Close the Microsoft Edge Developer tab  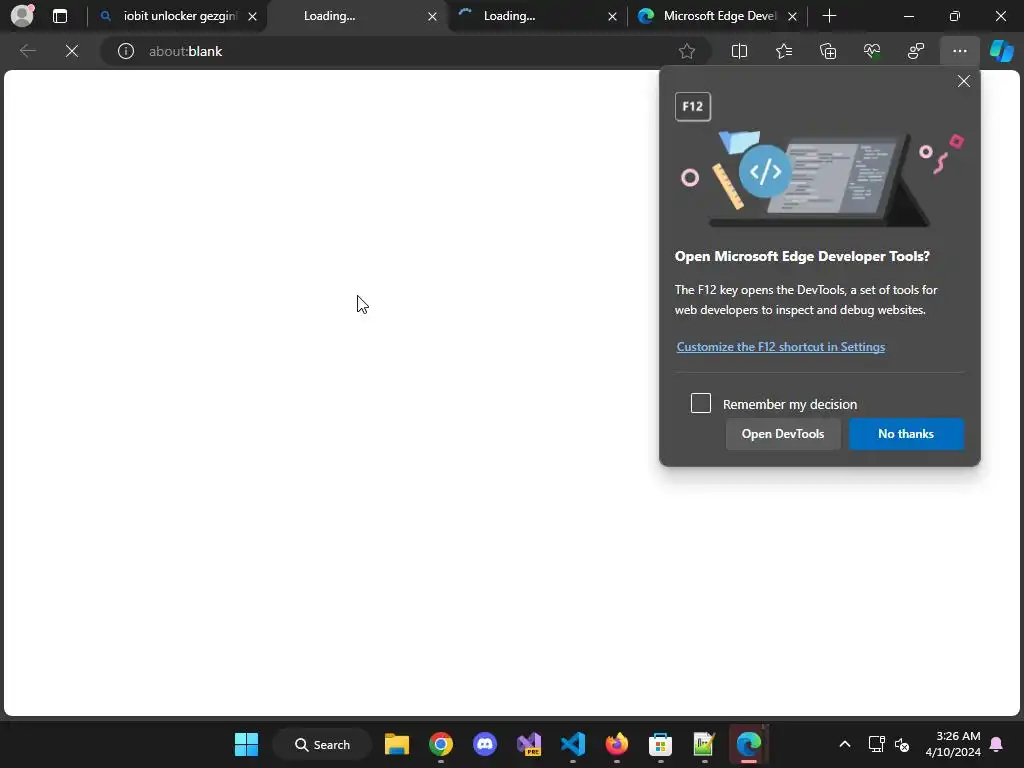point(792,16)
